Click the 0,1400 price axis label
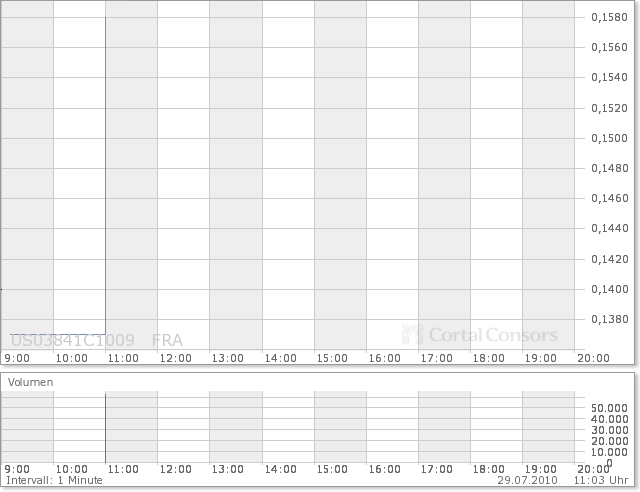The height and width of the screenshot is (492, 640). click(x=609, y=289)
